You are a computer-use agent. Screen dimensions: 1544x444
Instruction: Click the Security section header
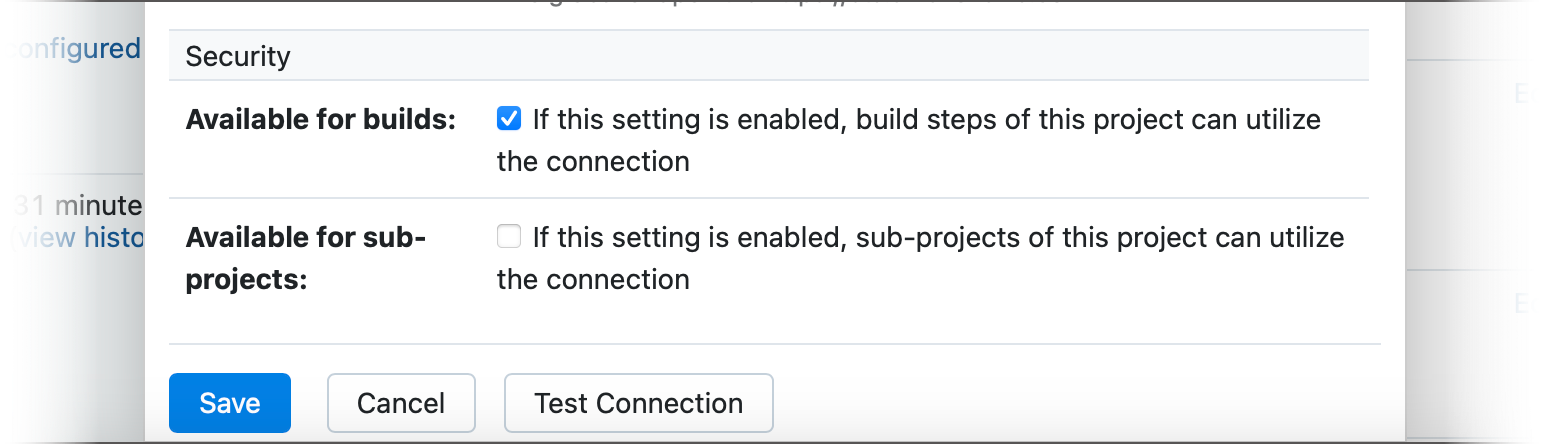(x=238, y=56)
